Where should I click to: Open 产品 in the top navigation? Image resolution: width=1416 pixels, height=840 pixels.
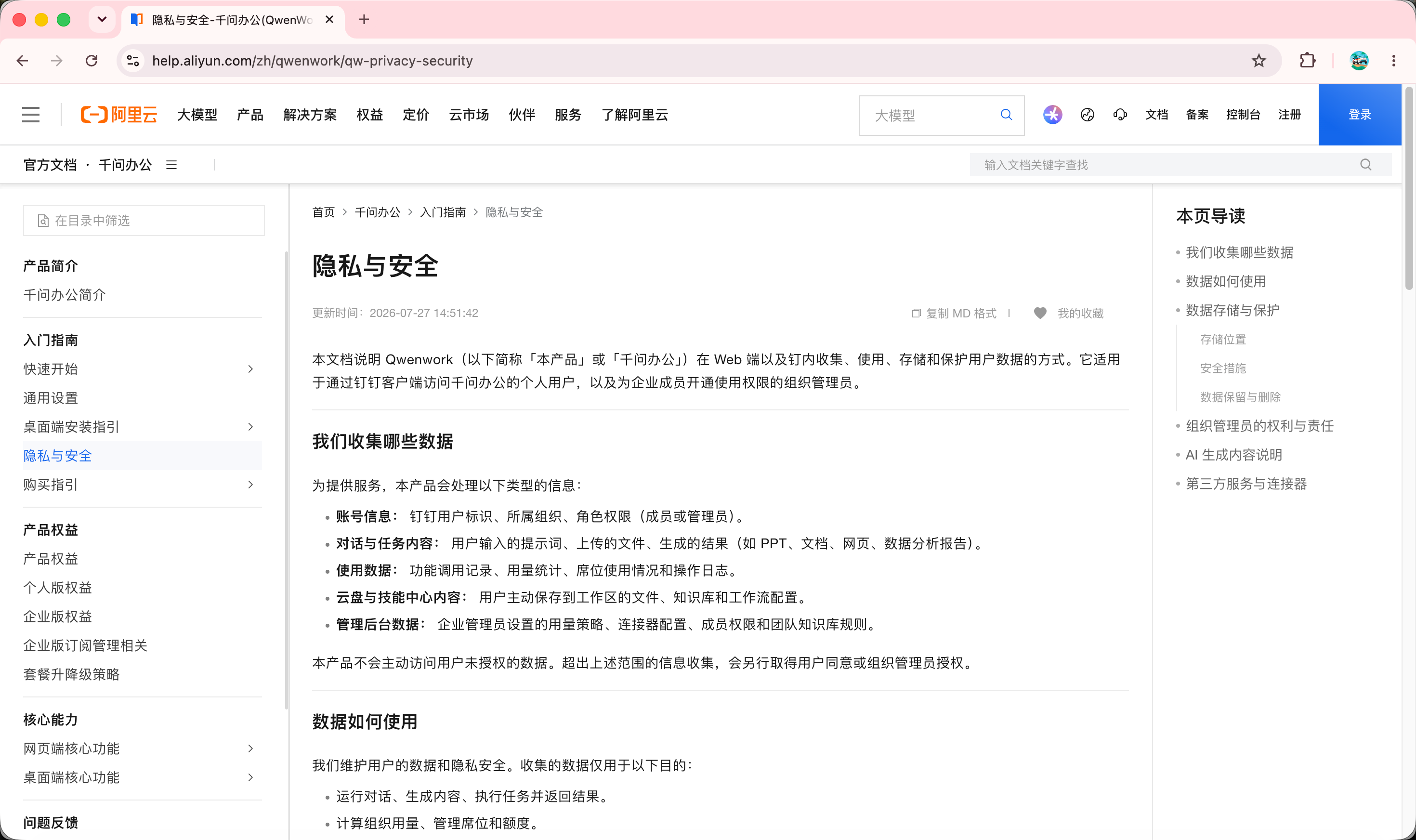click(x=250, y=115)
